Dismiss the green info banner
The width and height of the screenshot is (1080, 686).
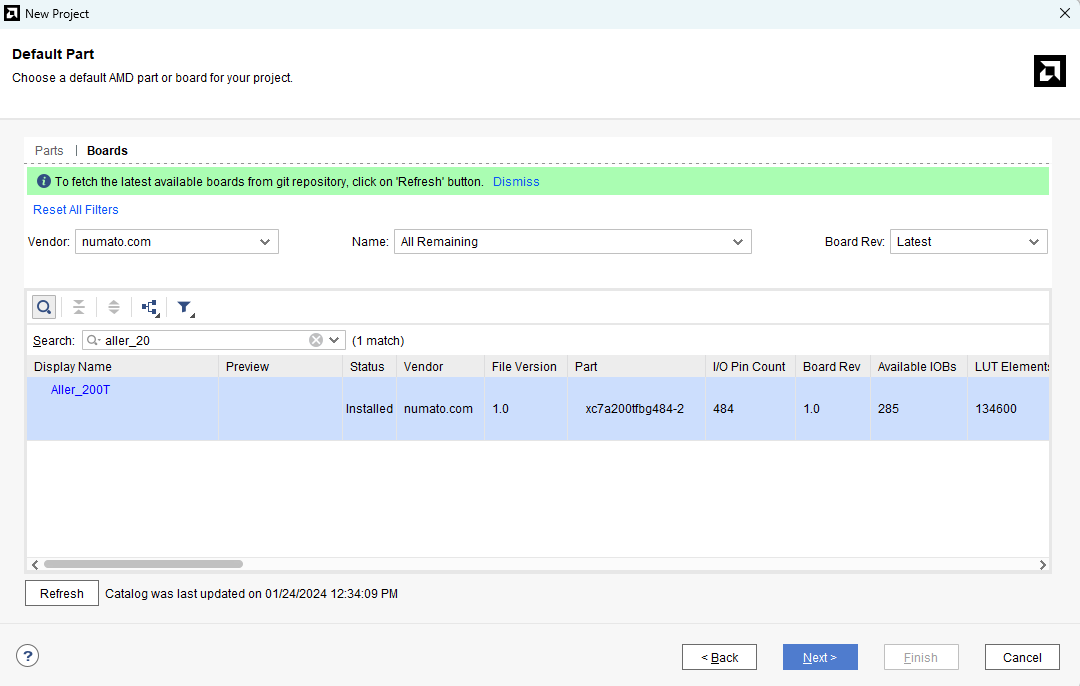click(x=516, y=182)
